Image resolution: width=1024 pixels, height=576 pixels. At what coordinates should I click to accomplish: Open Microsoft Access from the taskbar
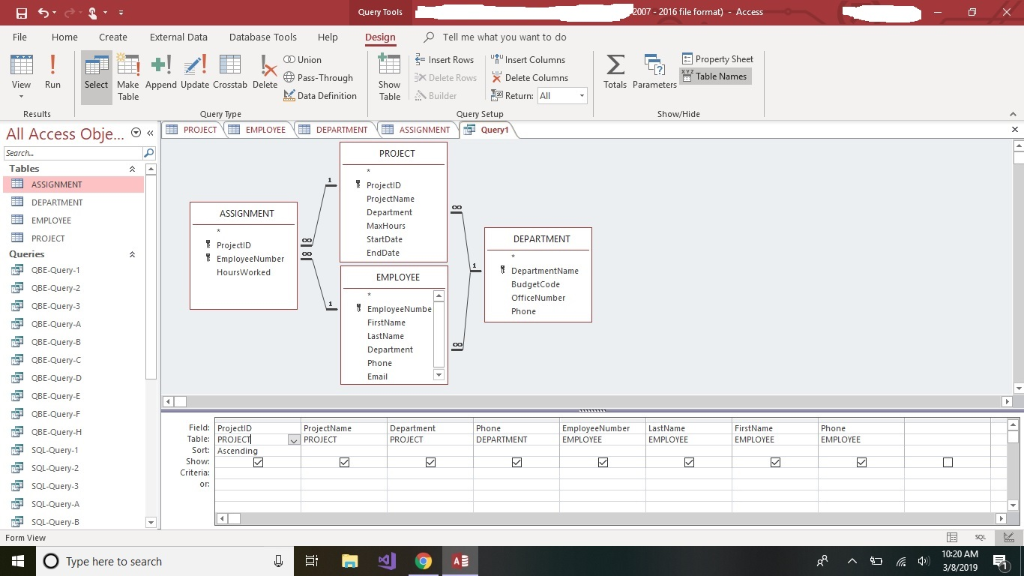coord(459,561)
